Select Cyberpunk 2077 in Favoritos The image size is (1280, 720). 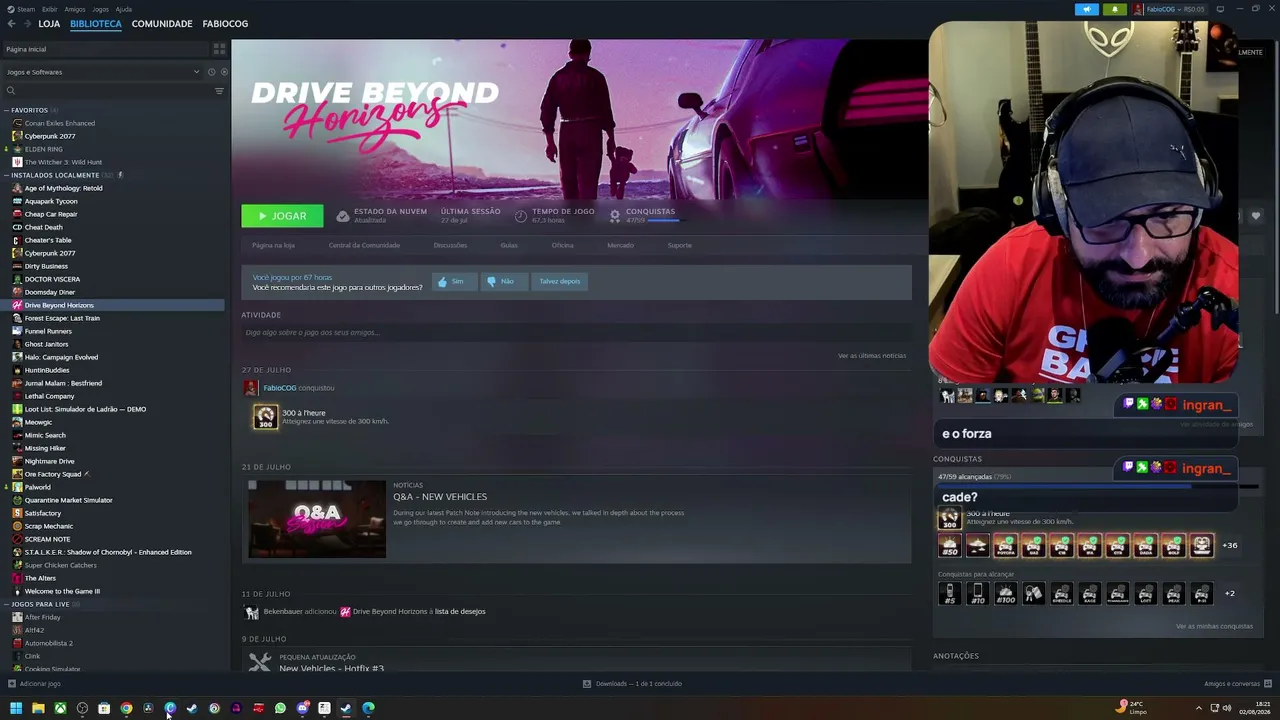(50, 136)
